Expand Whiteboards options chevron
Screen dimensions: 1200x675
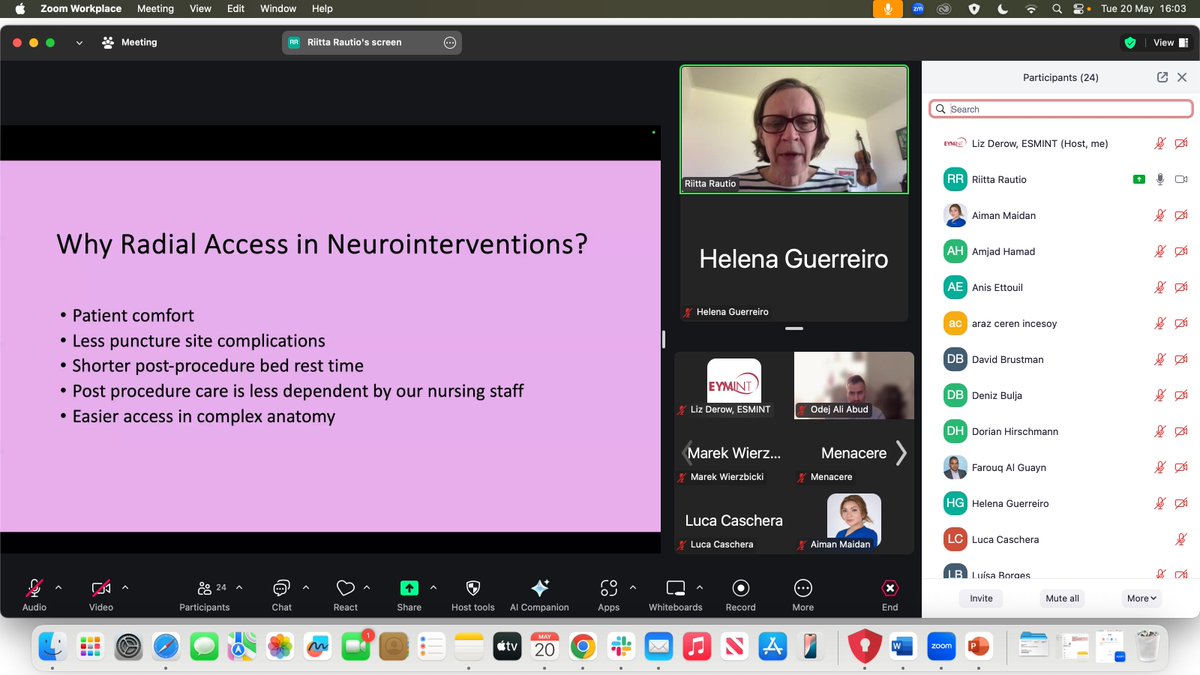pos(699,588)
